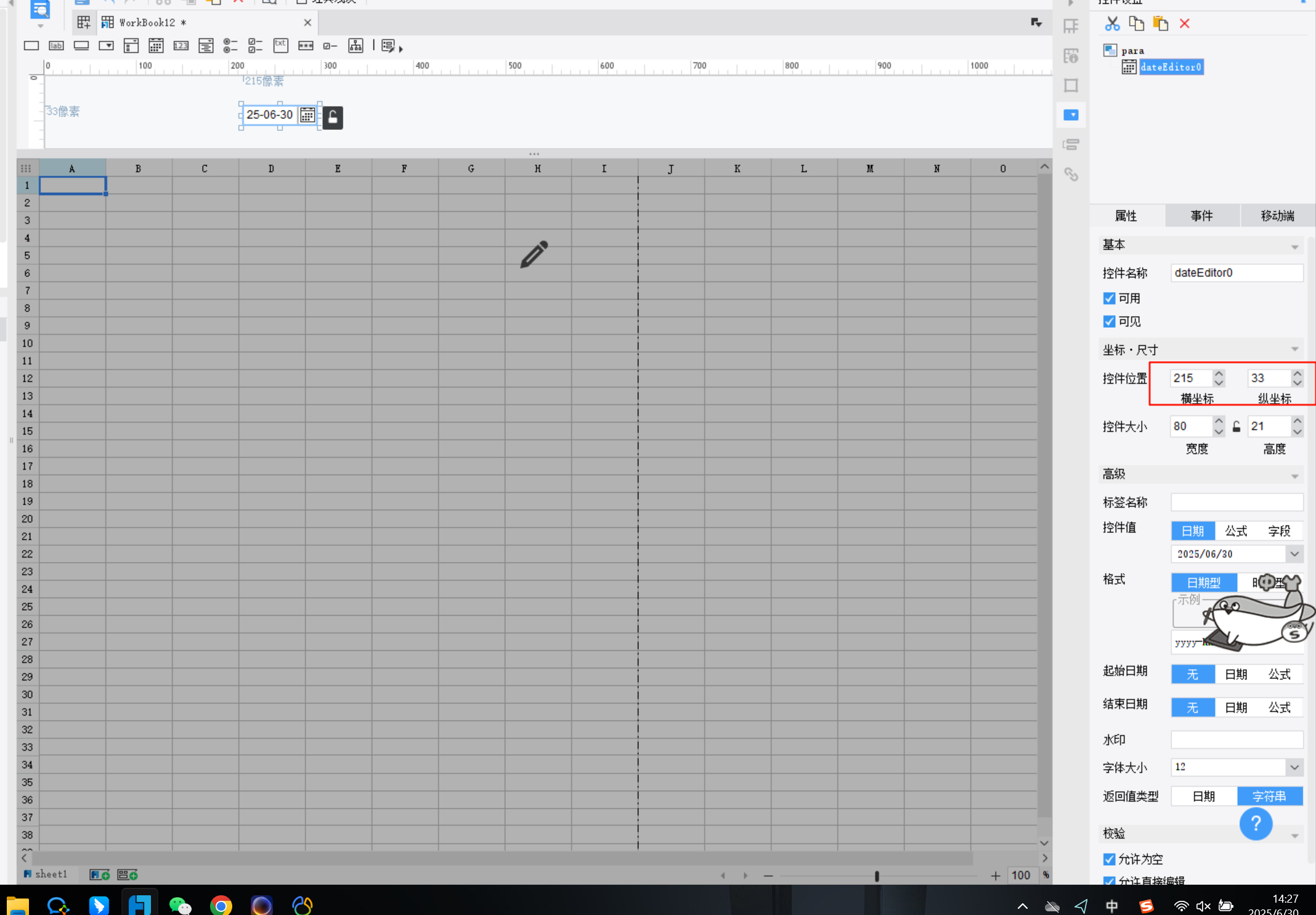The image size is (1316, 915).
Task: Toggle size ratio lock between width and height
Action: point(1236,426)
